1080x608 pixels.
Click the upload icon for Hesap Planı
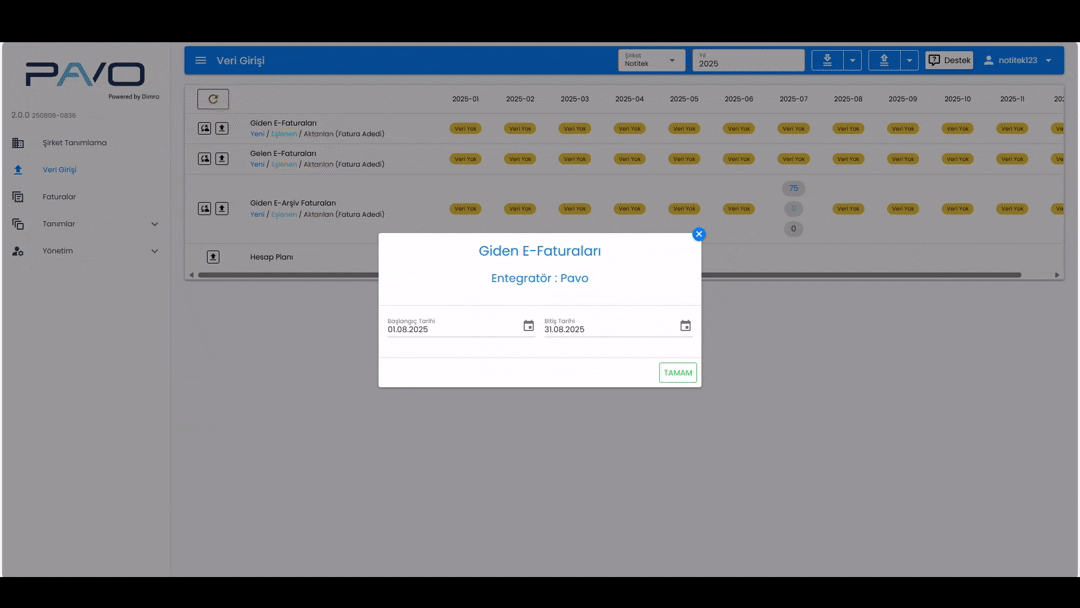(x=213, y=257)
